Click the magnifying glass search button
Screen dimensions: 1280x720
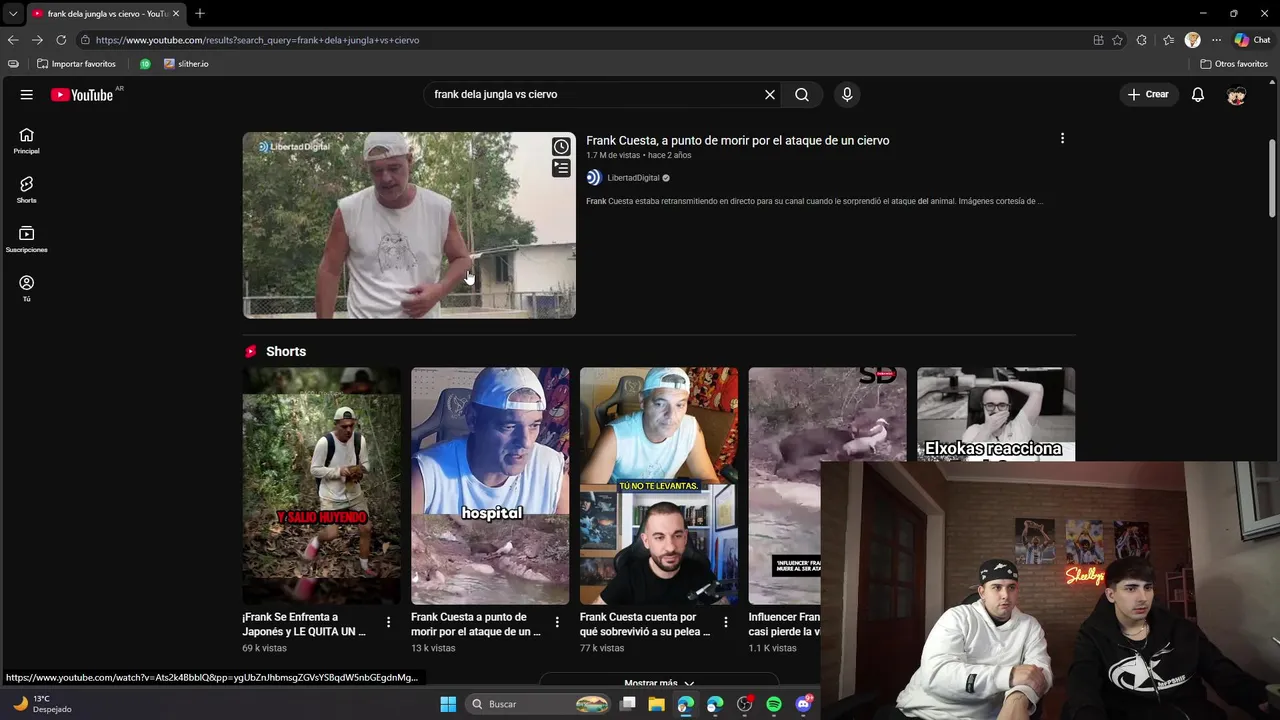point(802,94)
